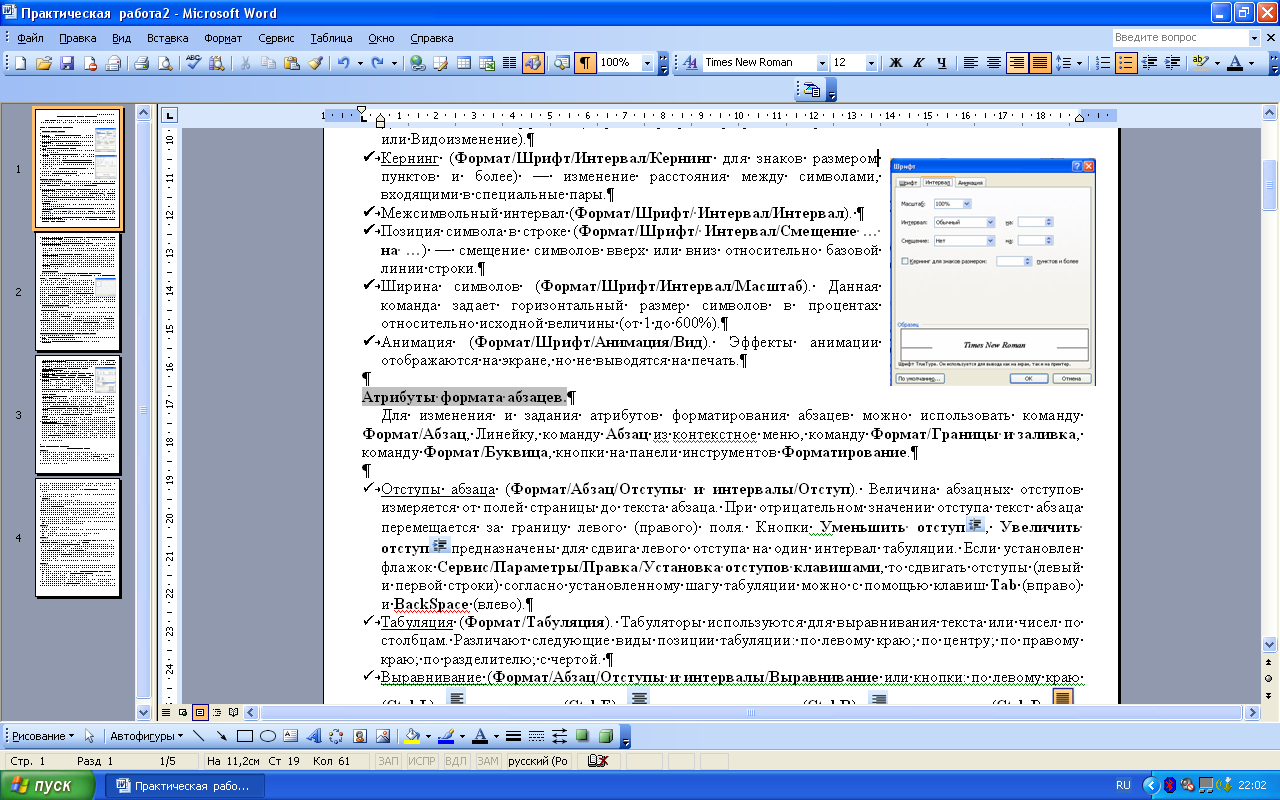This screenshot has width=1280, height=800.
Task: Open Print Preview from the toolbar
Action: click(x=164, y=62)
